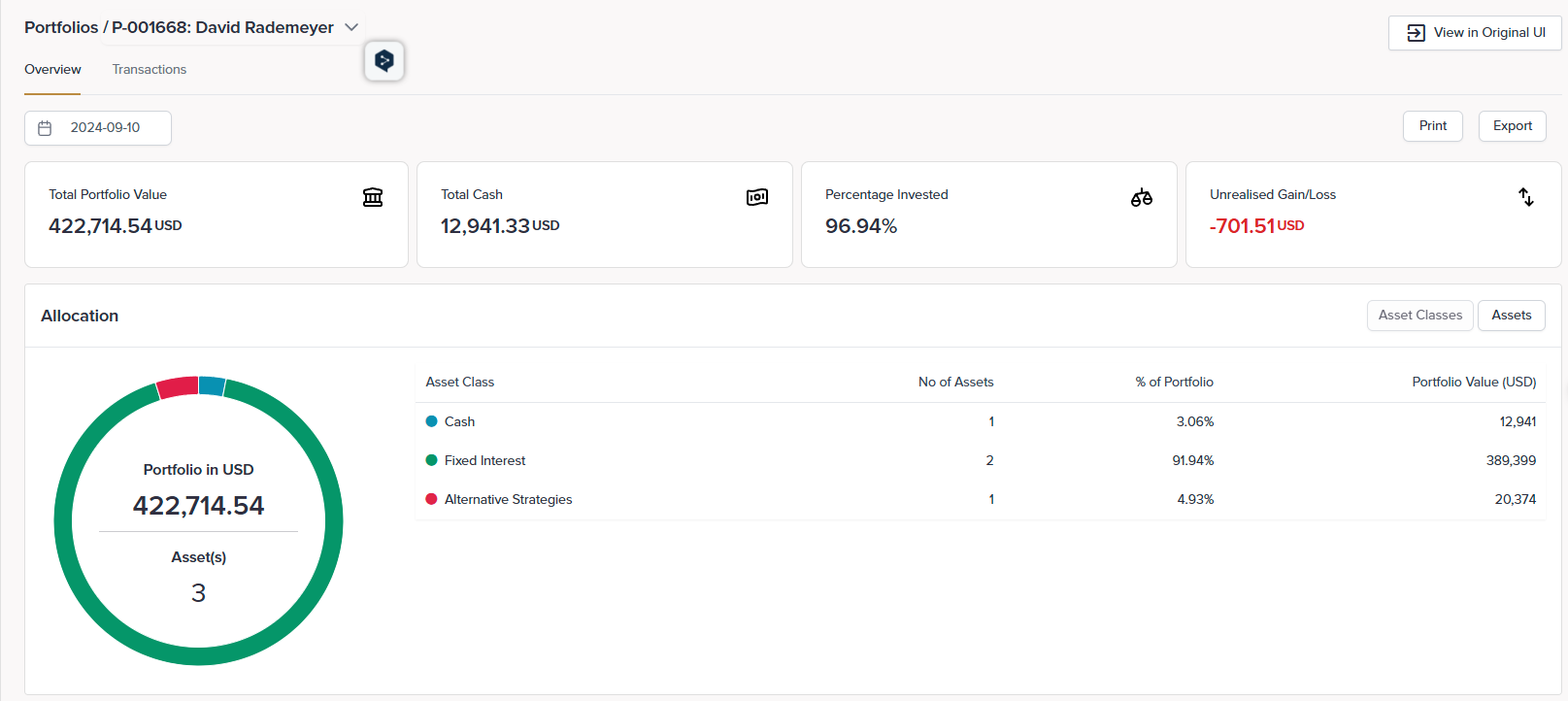
Task: Click the red Alternative Strategies color dot
Action: (x=431, y=499)
